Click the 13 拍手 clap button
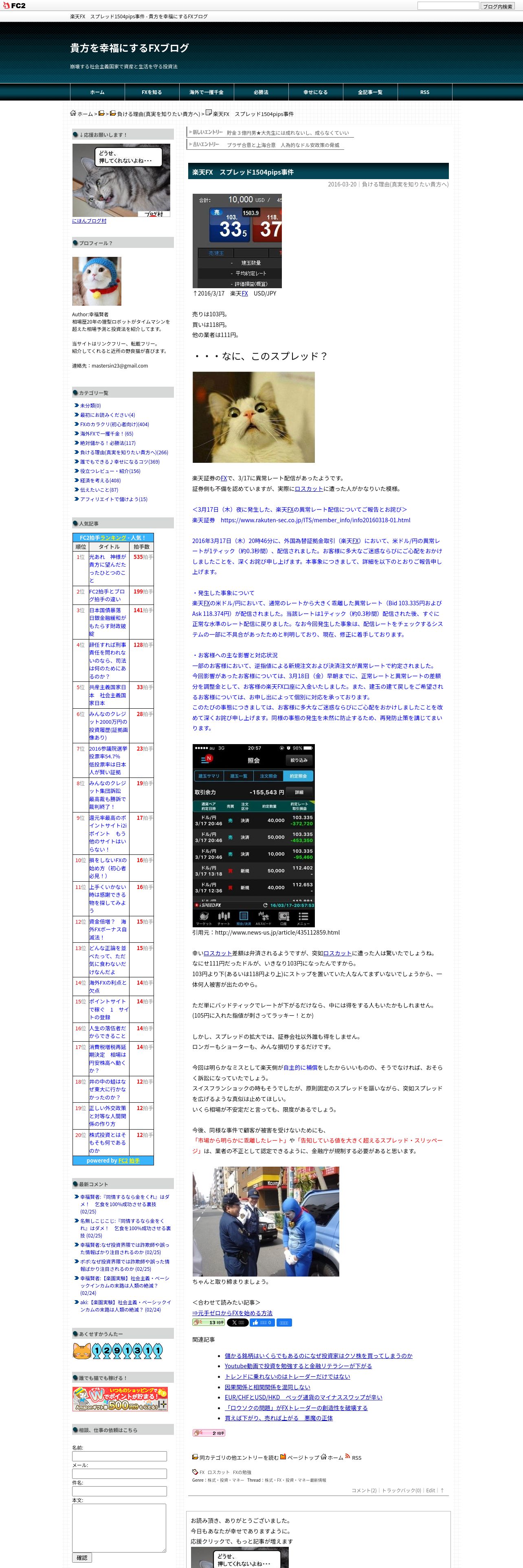This screenshot has width=523, height=1568. (x=208, y=1323)
